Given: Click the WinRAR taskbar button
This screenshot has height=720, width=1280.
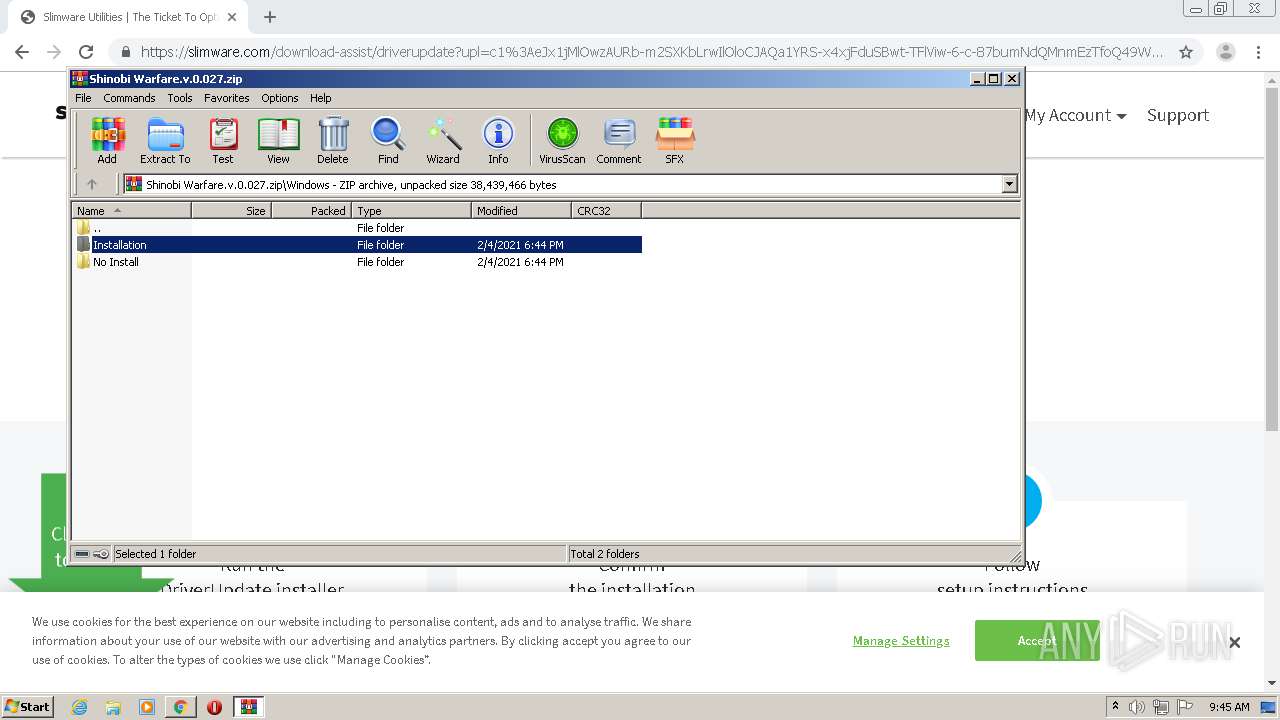Looking at the screenshot, I should point(248,707).
